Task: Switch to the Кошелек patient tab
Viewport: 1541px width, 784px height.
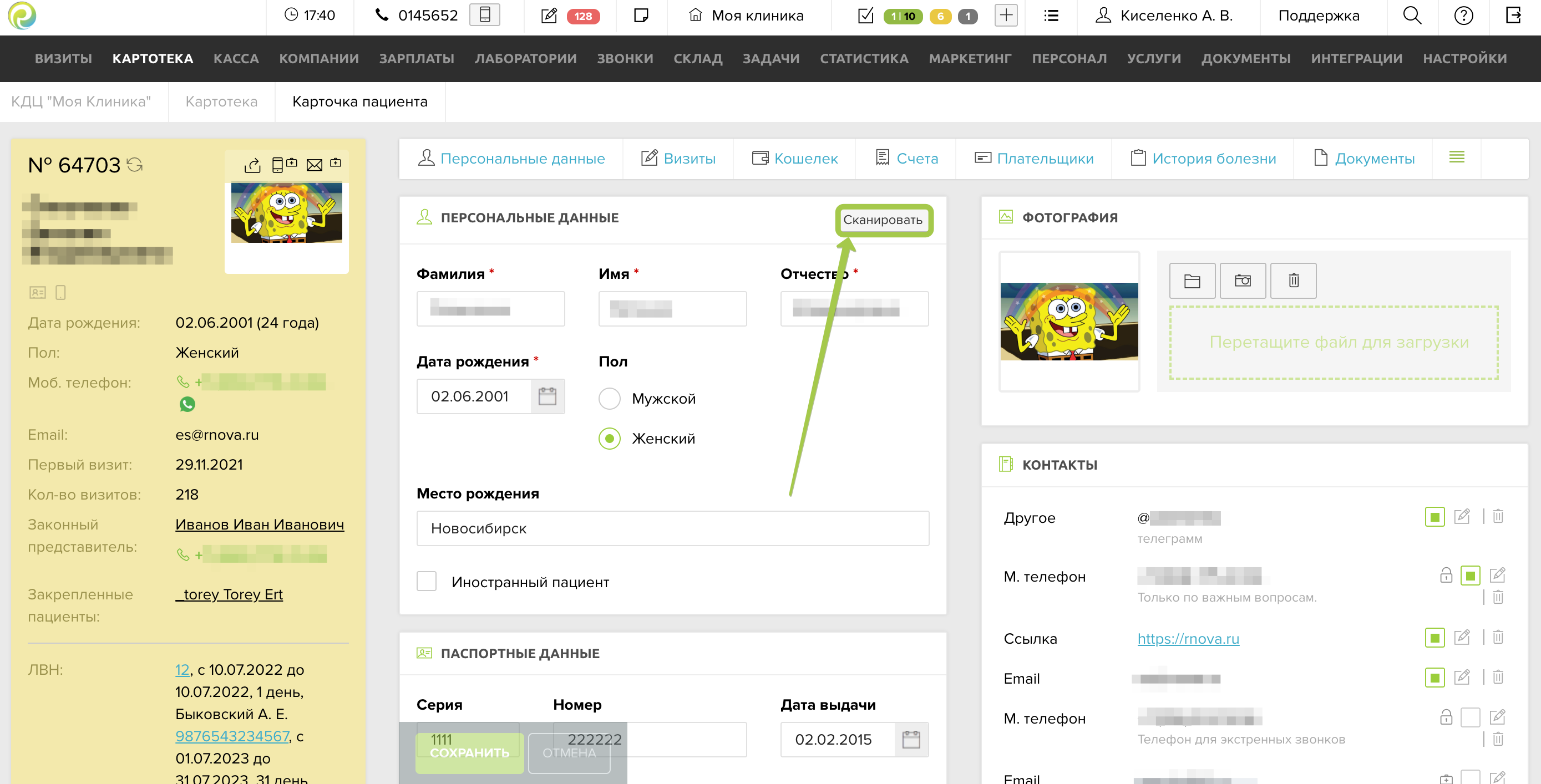Action: 795,159
